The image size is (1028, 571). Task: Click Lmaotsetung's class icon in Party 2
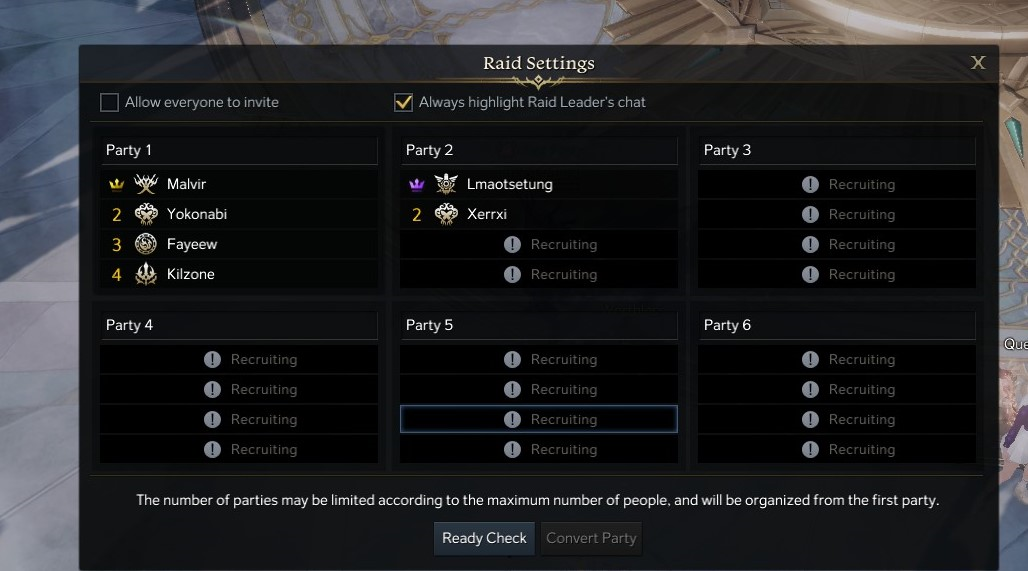(x=446, y=184)
